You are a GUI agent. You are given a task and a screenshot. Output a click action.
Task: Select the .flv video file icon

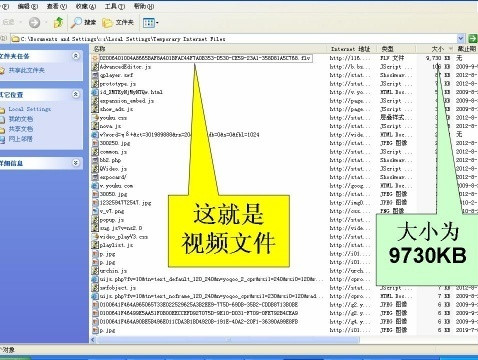[x=95, y=58]
